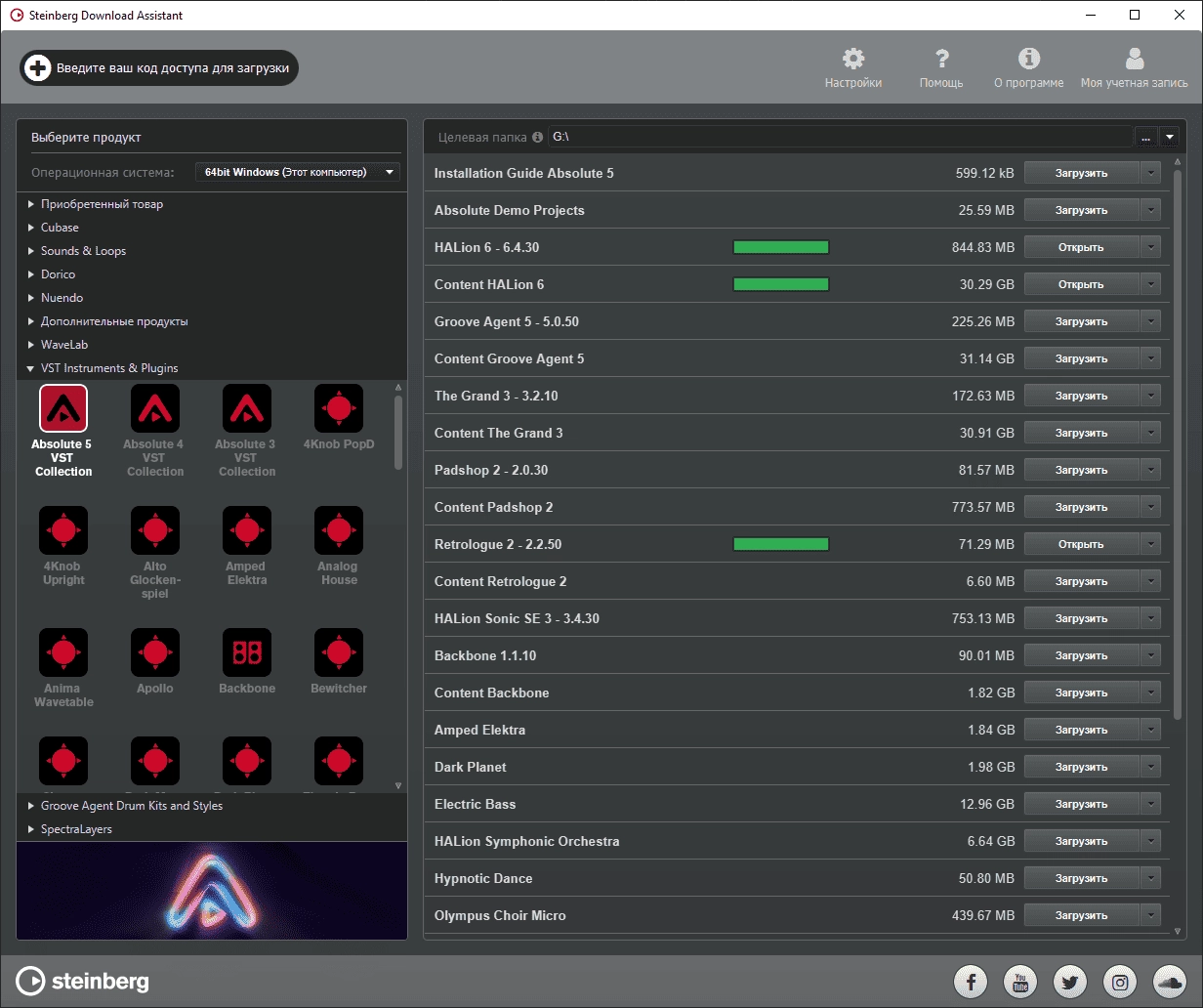The width and height of the screenshot is (1203, 1008).
Task: Expand Дополнительные продукты category
Action: (x=31, y=321)
